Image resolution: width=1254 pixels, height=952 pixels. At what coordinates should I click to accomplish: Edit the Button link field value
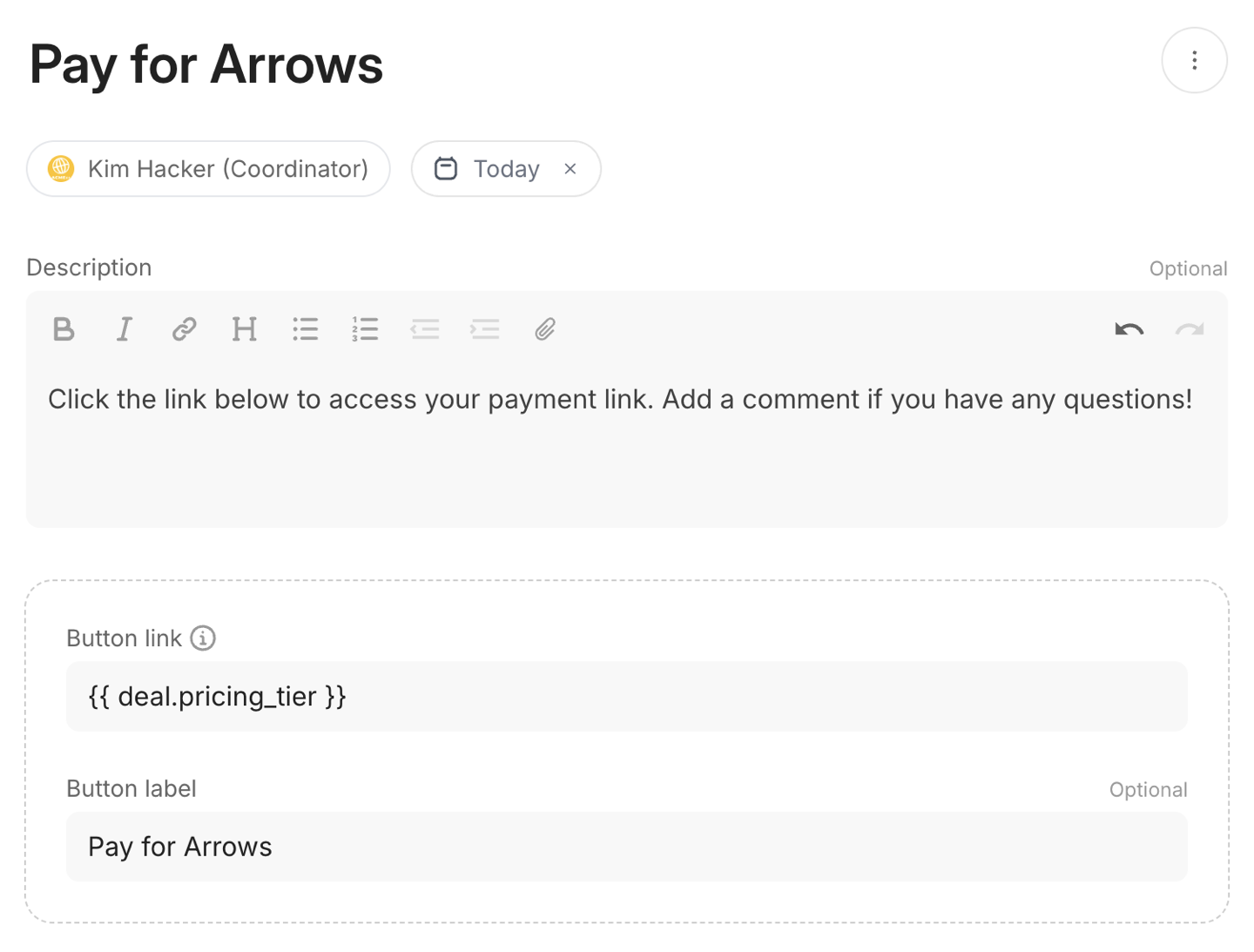click(x=626, y=697)
